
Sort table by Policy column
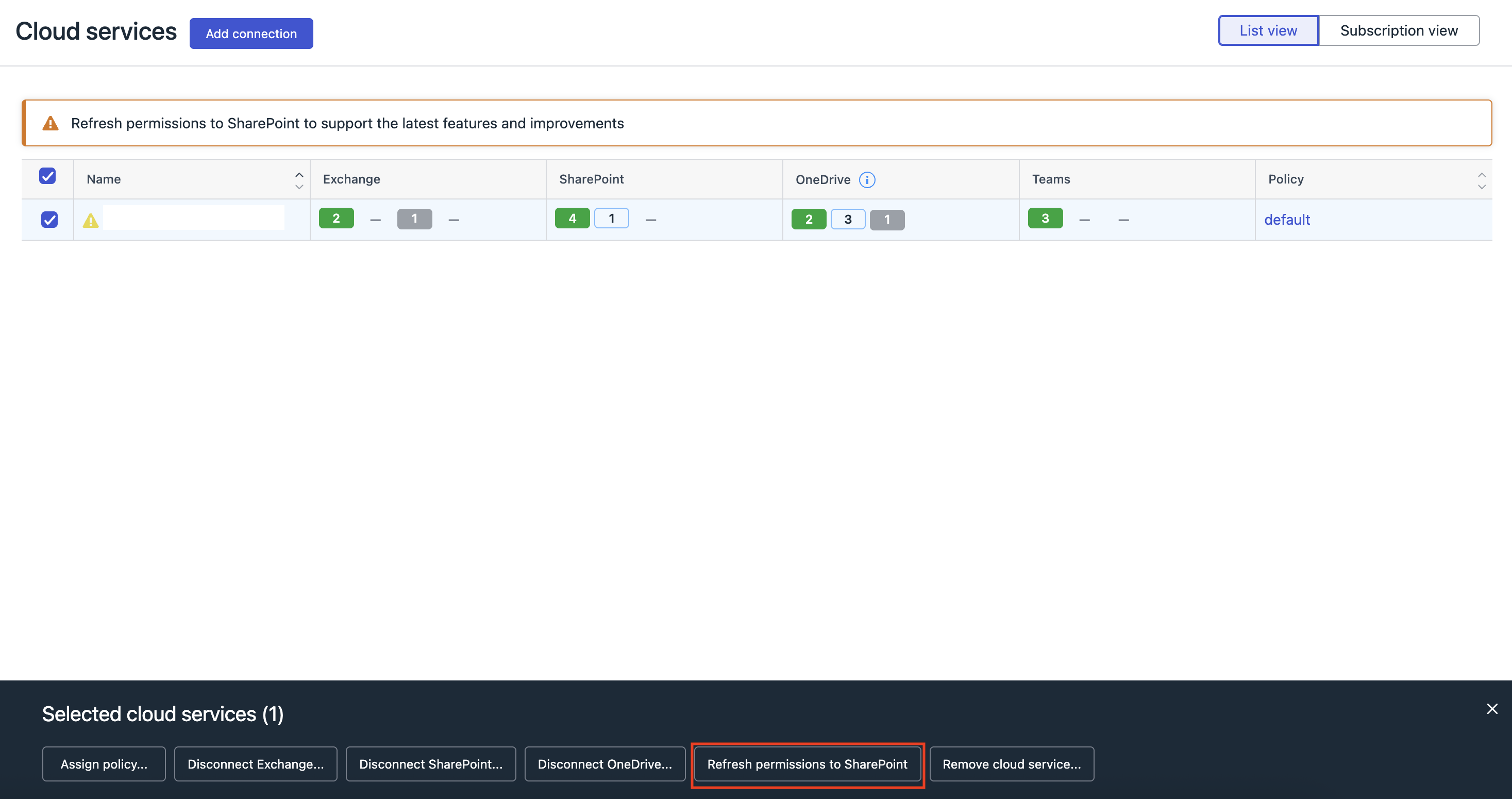point(1482,180)
